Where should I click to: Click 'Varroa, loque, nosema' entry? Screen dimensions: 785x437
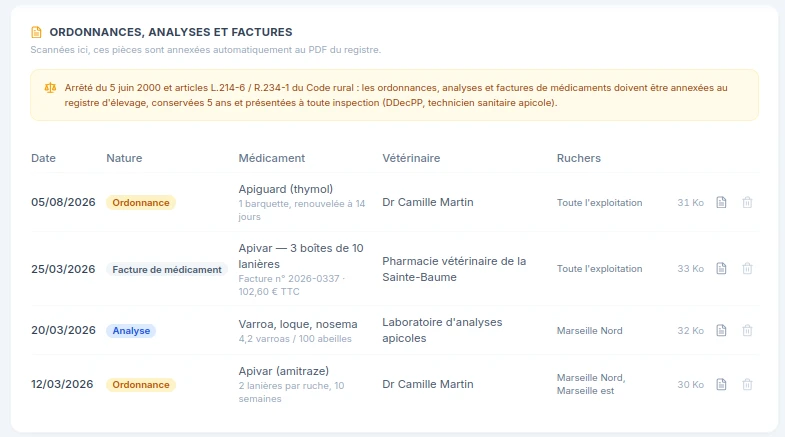(x=298, y=324)
